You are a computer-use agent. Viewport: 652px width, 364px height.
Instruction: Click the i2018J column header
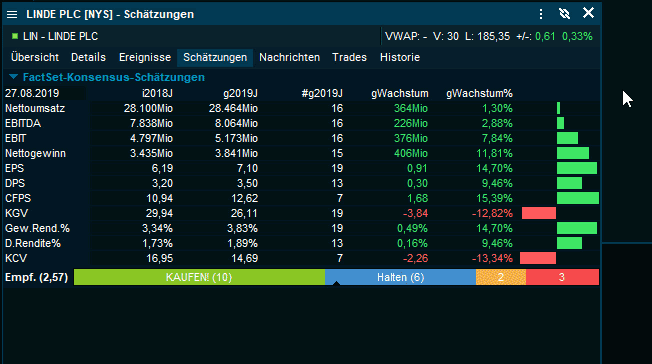pos(157,93)
